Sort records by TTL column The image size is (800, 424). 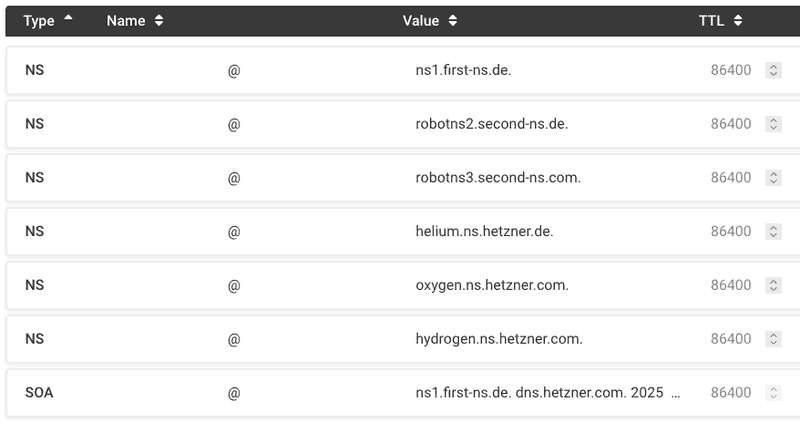[720, 20]
